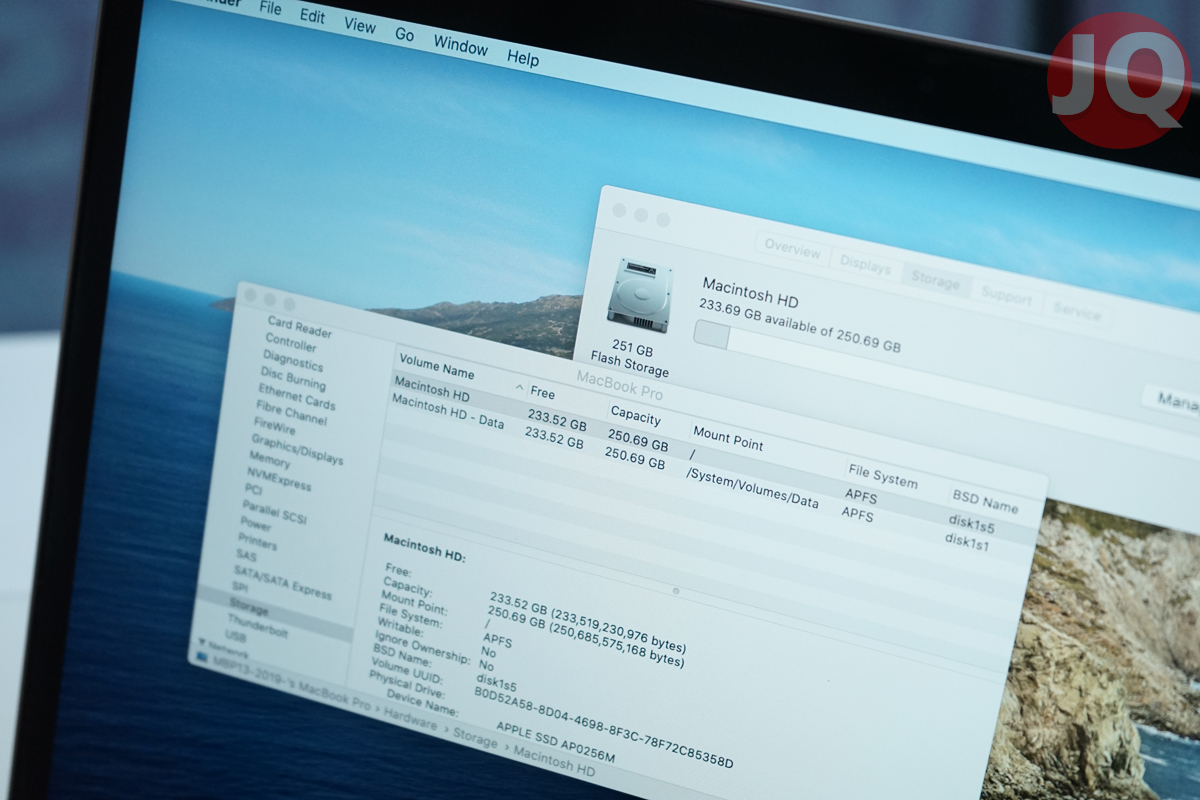Select FireWire in the sidebar
Image resolution: width=1200 pixels, height=800 pixels.
274,427
